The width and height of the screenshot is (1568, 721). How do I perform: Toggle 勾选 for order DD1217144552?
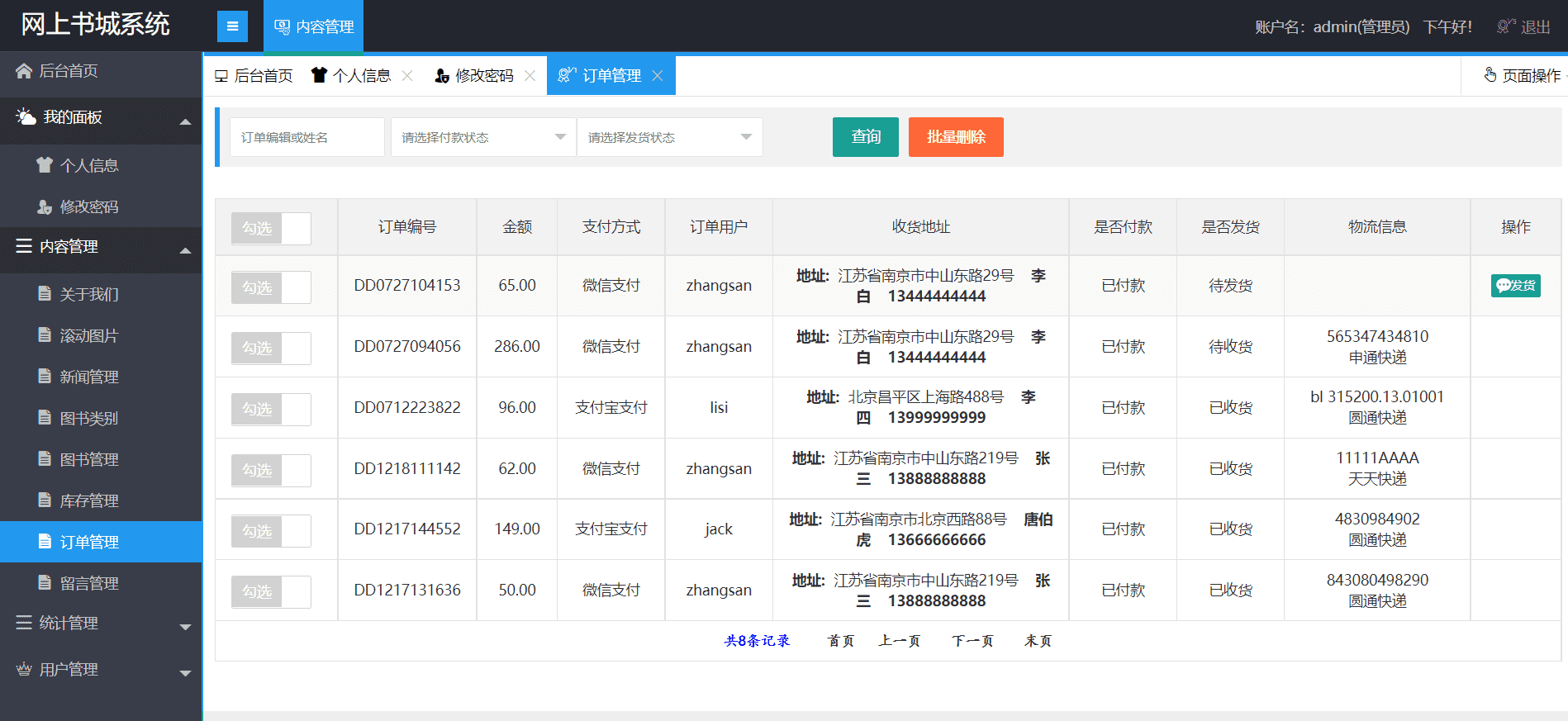(271, 531)
